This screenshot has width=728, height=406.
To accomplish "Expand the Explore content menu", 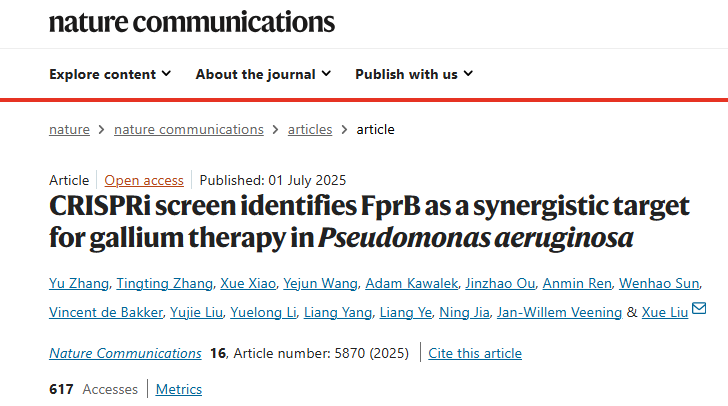I will (110, 74).
